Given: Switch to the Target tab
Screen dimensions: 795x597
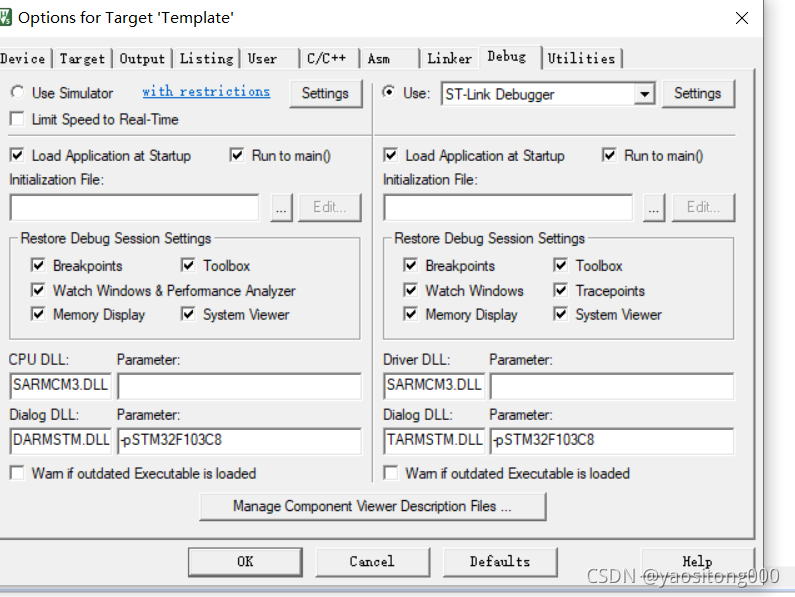Looking at the screenshot, I should click(82, 58).
